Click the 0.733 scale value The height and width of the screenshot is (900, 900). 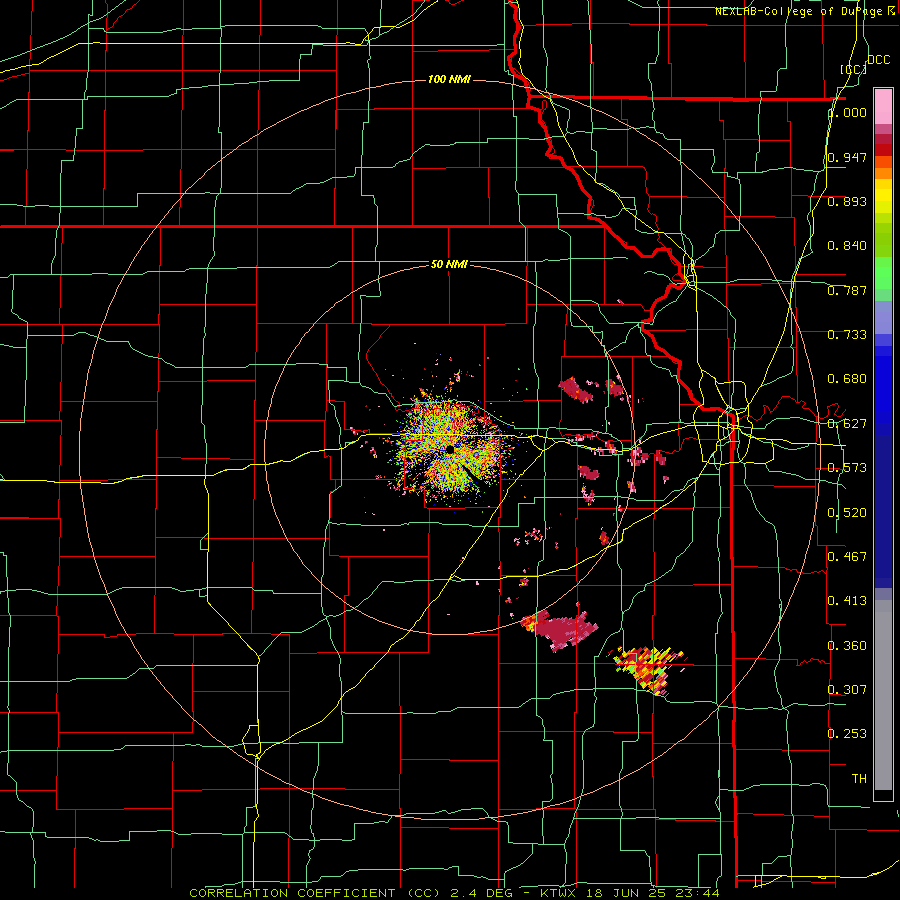[x=847, y=335]
